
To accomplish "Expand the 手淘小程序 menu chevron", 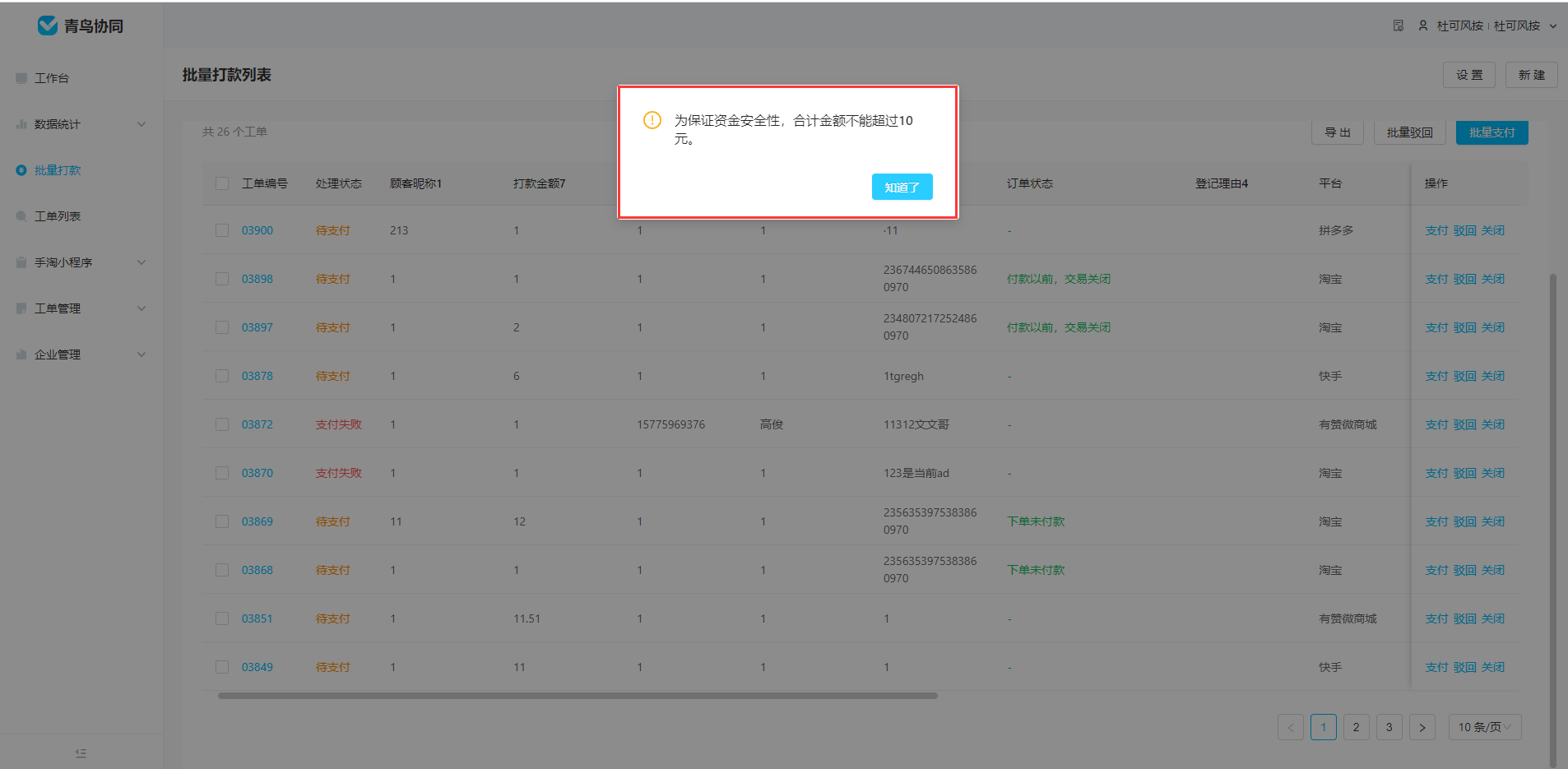I will 141,262.
